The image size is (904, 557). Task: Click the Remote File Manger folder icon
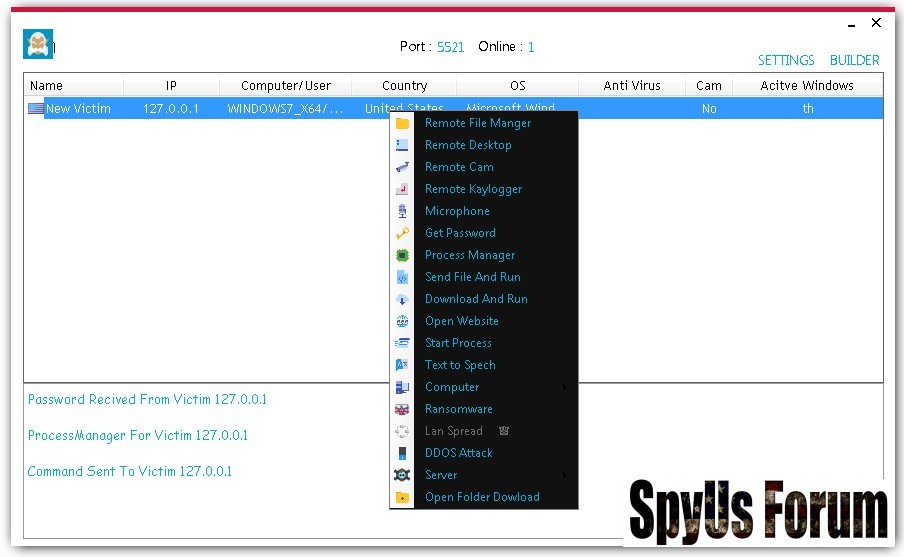[402, 123]
